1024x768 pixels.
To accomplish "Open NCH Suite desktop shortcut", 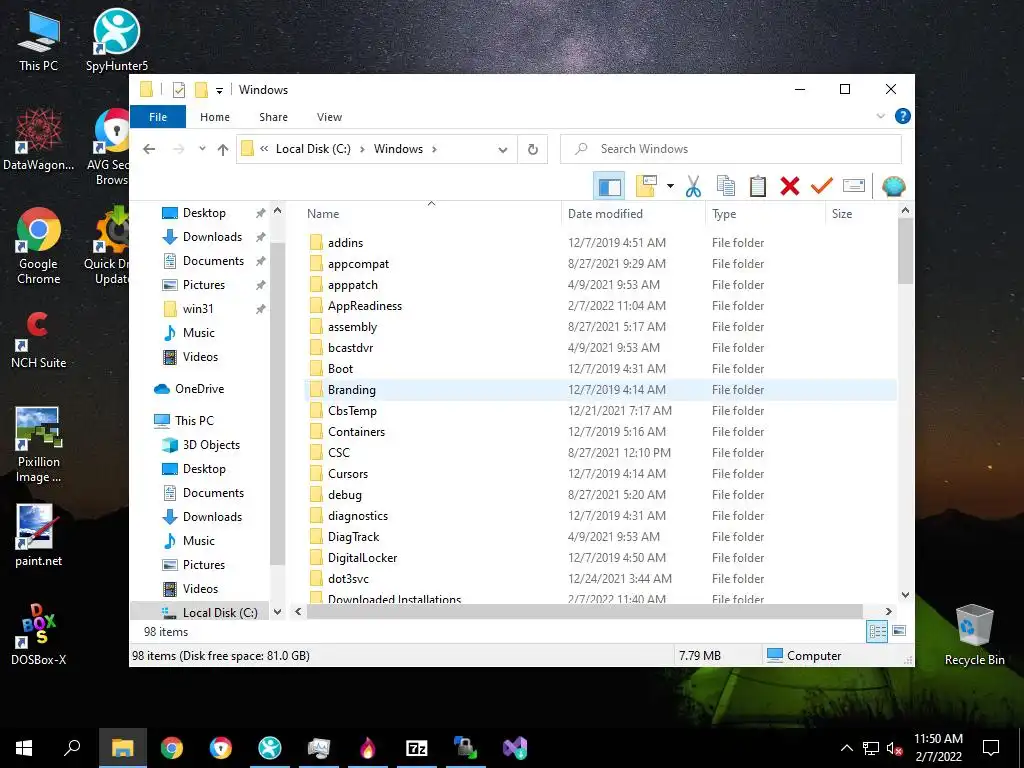I will (x=39, y=340).
